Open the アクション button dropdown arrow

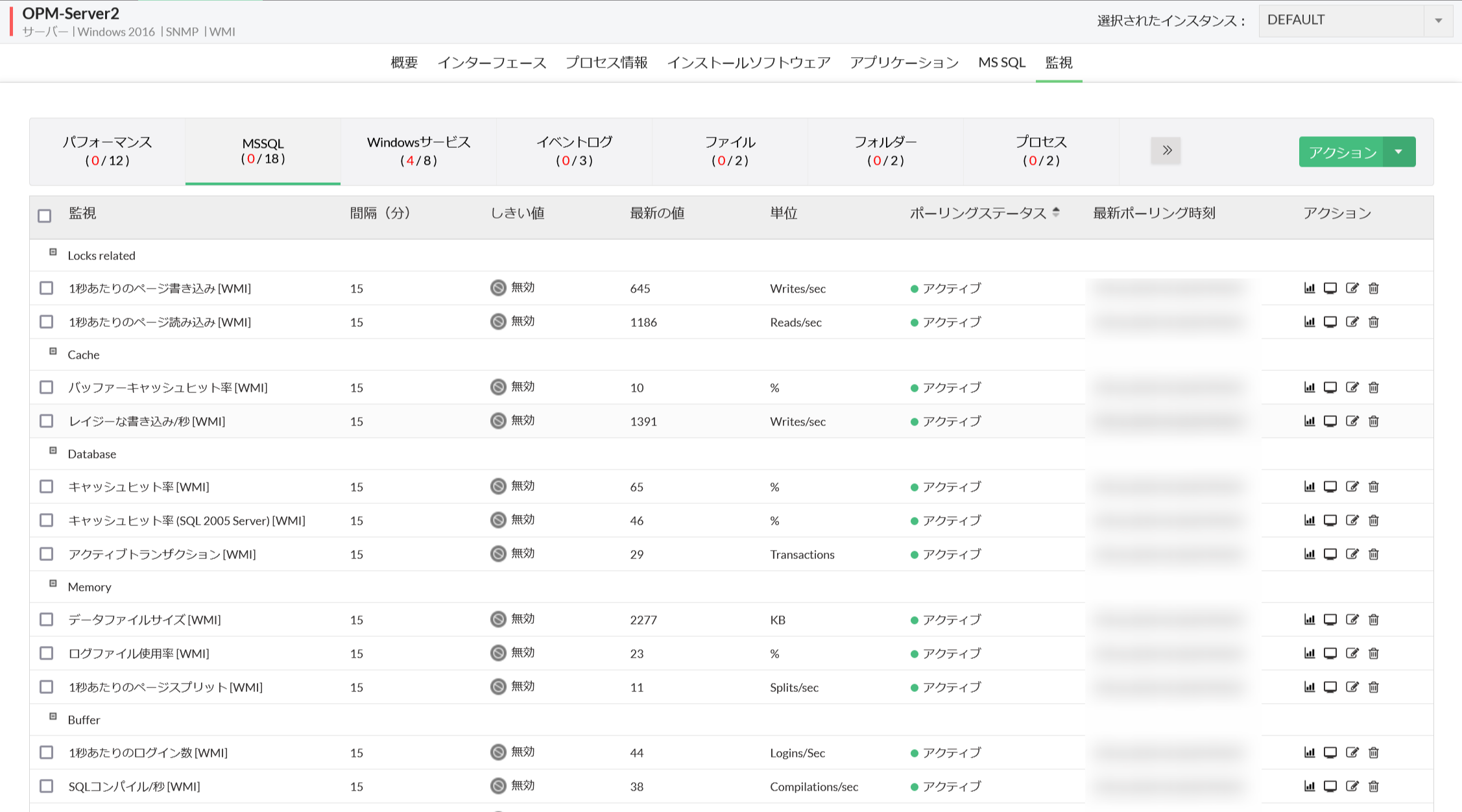pyautogui.click(x=1399, y=152)
